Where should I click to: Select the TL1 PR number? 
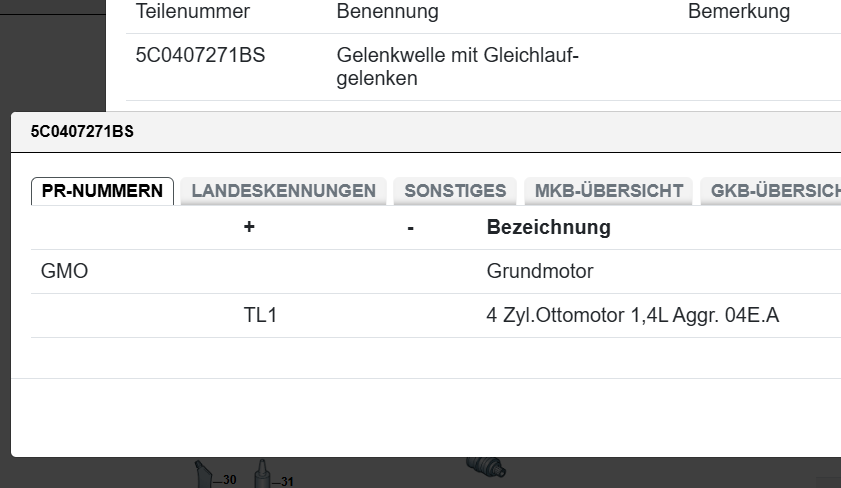click(260, 316)
